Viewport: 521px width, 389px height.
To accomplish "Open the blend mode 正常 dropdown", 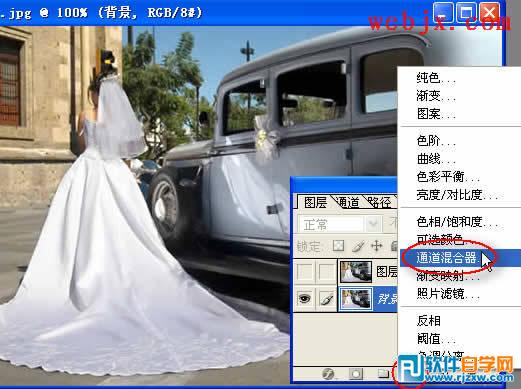I will coord(339,224).
